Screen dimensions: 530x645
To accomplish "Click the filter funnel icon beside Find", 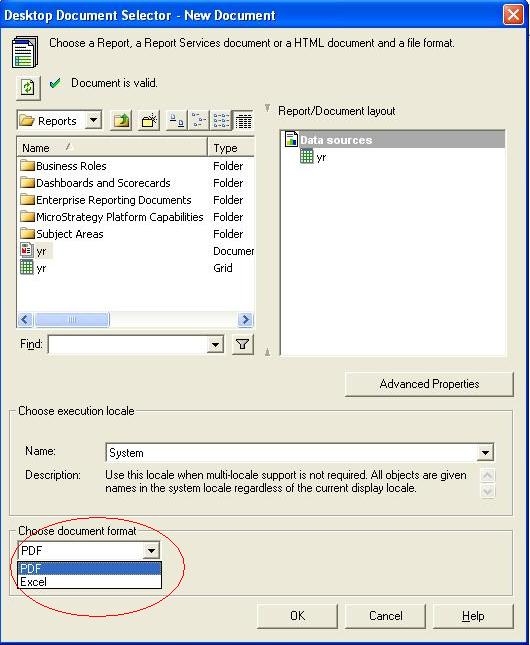I will pos(243,344).
